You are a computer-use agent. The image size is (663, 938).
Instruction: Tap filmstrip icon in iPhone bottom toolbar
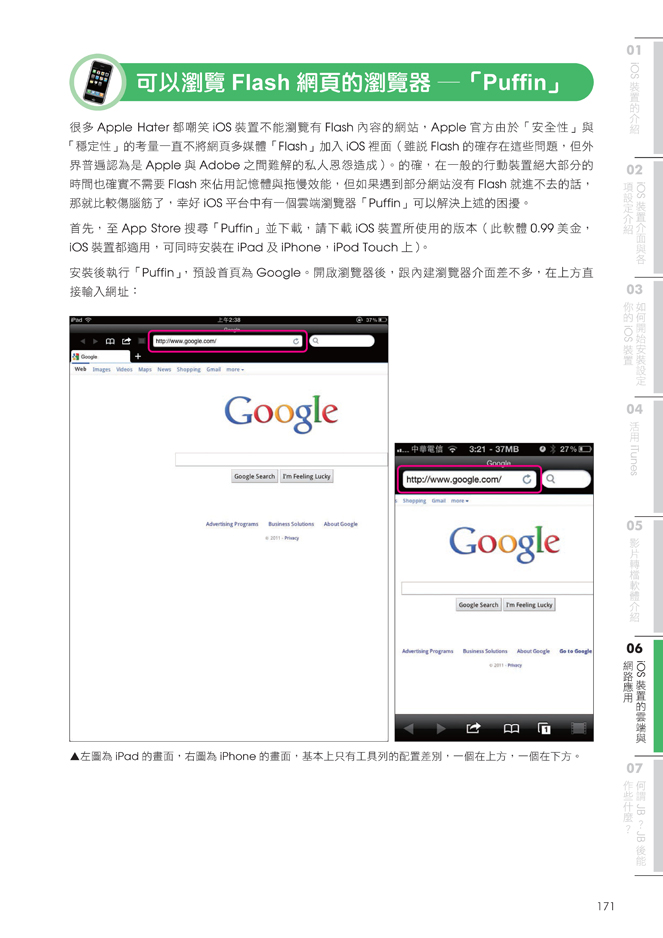coord(578,728)
